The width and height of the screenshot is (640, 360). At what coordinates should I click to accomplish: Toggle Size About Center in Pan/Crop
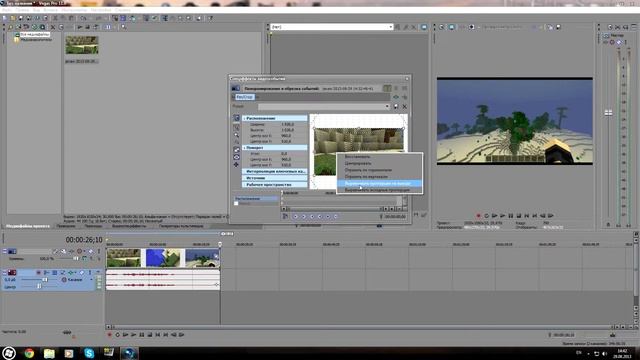[x=236, y=157]
